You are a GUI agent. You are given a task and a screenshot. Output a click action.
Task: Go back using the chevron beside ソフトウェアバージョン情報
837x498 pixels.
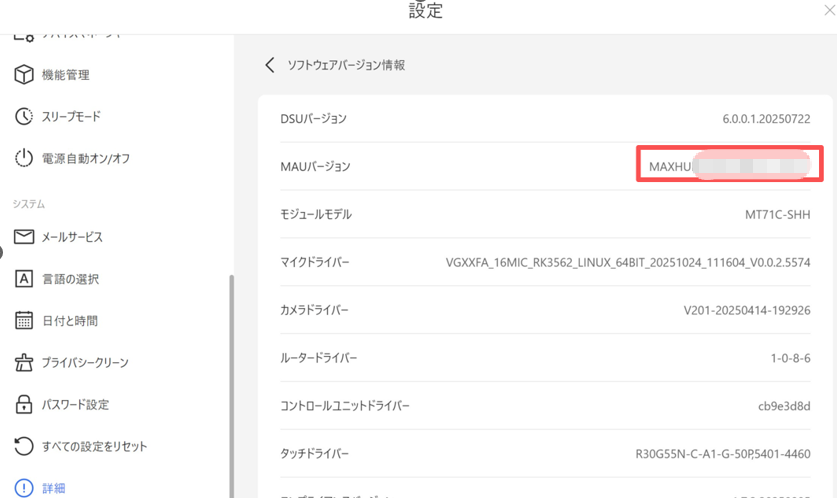pos(269,65)
